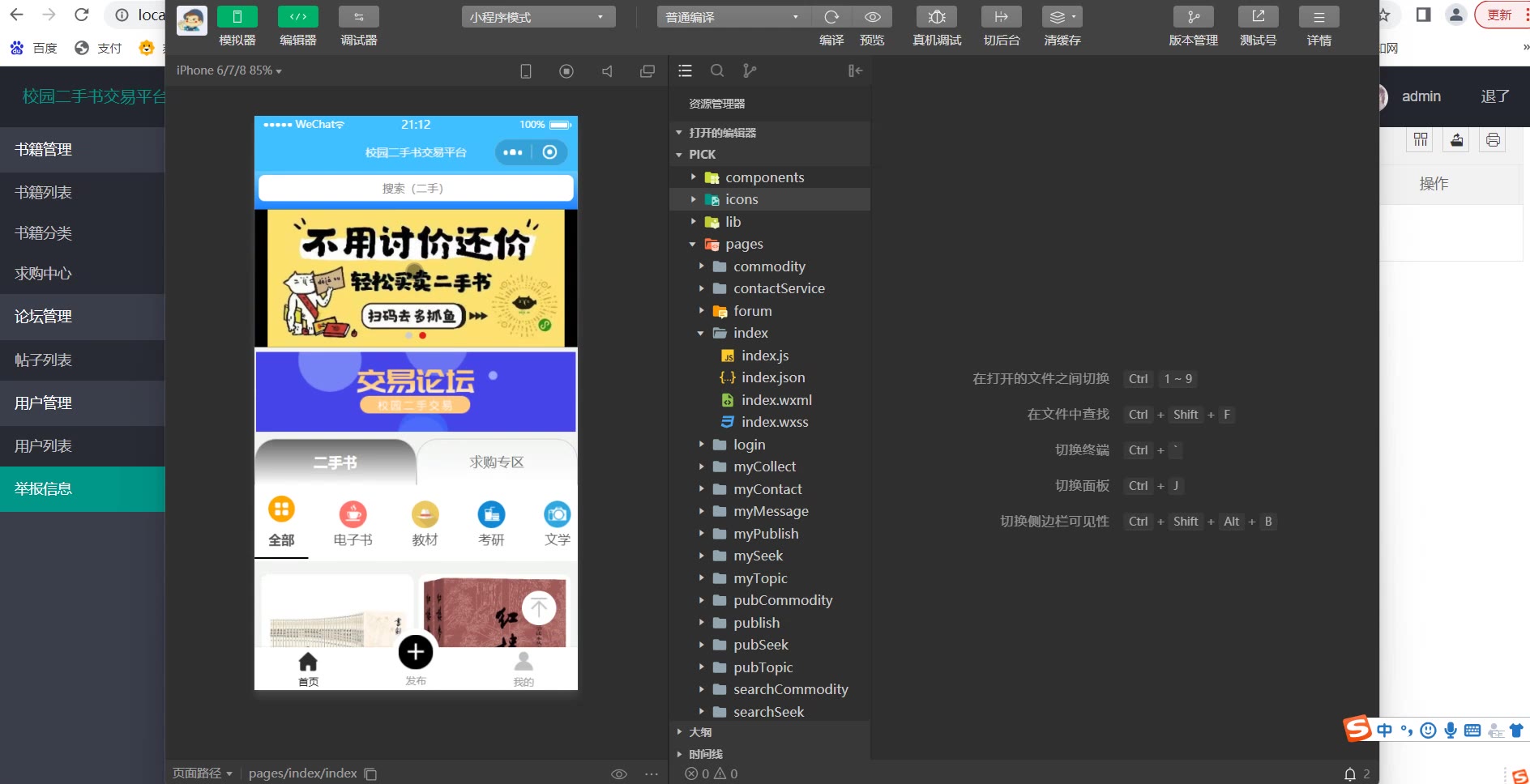Open 版本管理 version control
Screen dimensions: 1530x784
click(x=1194, y=17)
